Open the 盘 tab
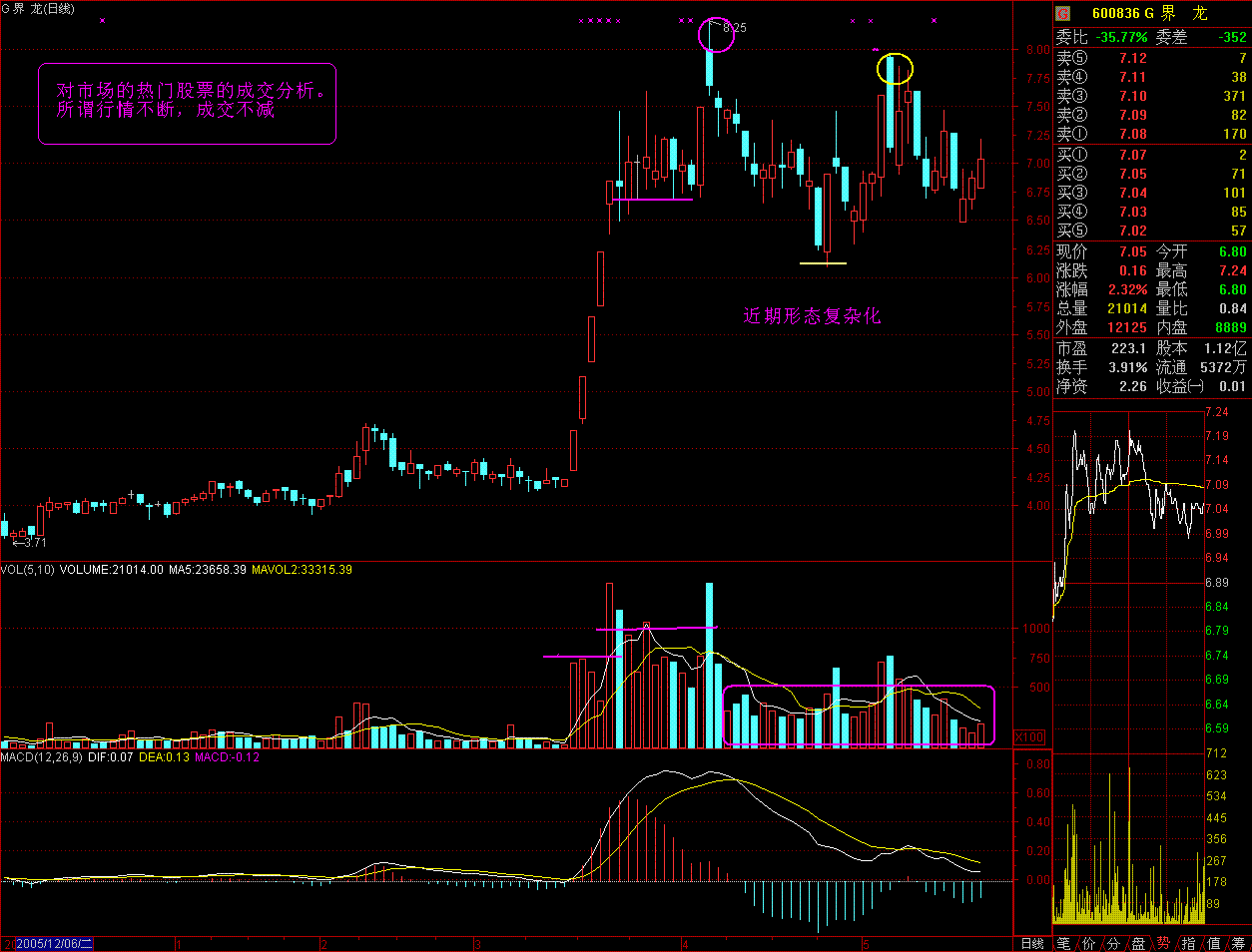This screenshot has height=952, width=1252. (x=1138, y=943)
